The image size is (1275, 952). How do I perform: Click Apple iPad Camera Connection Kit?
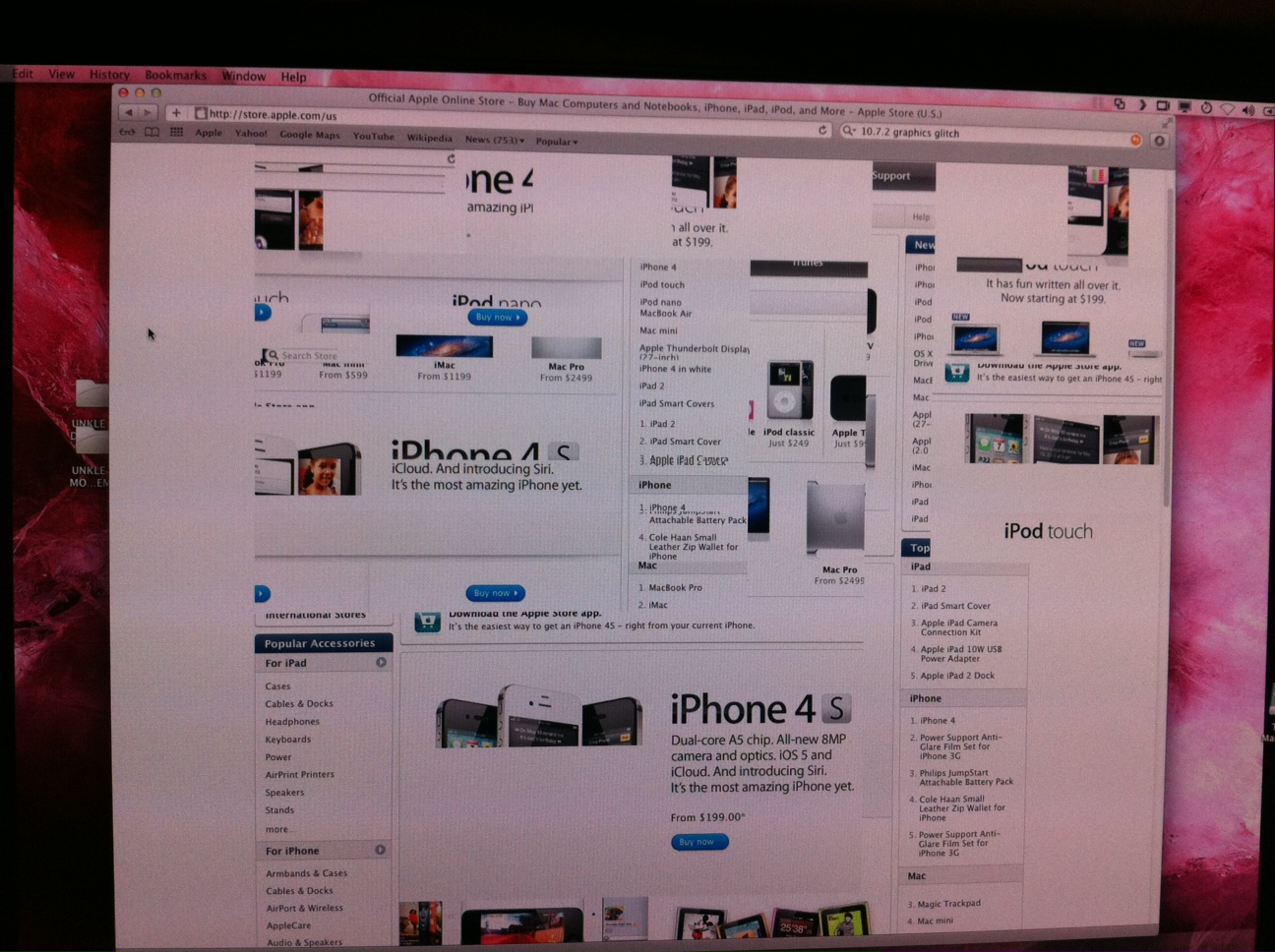[x=958, y=627]
